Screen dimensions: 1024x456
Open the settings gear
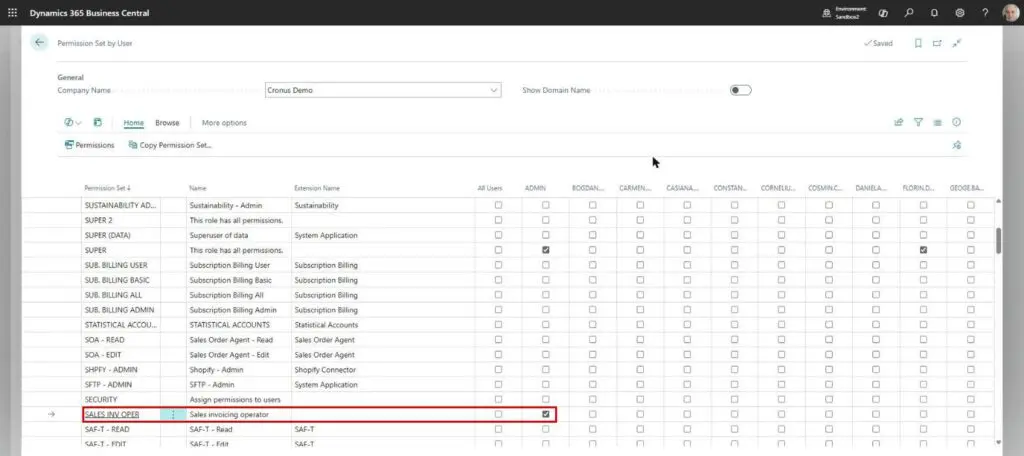point(960,12)
